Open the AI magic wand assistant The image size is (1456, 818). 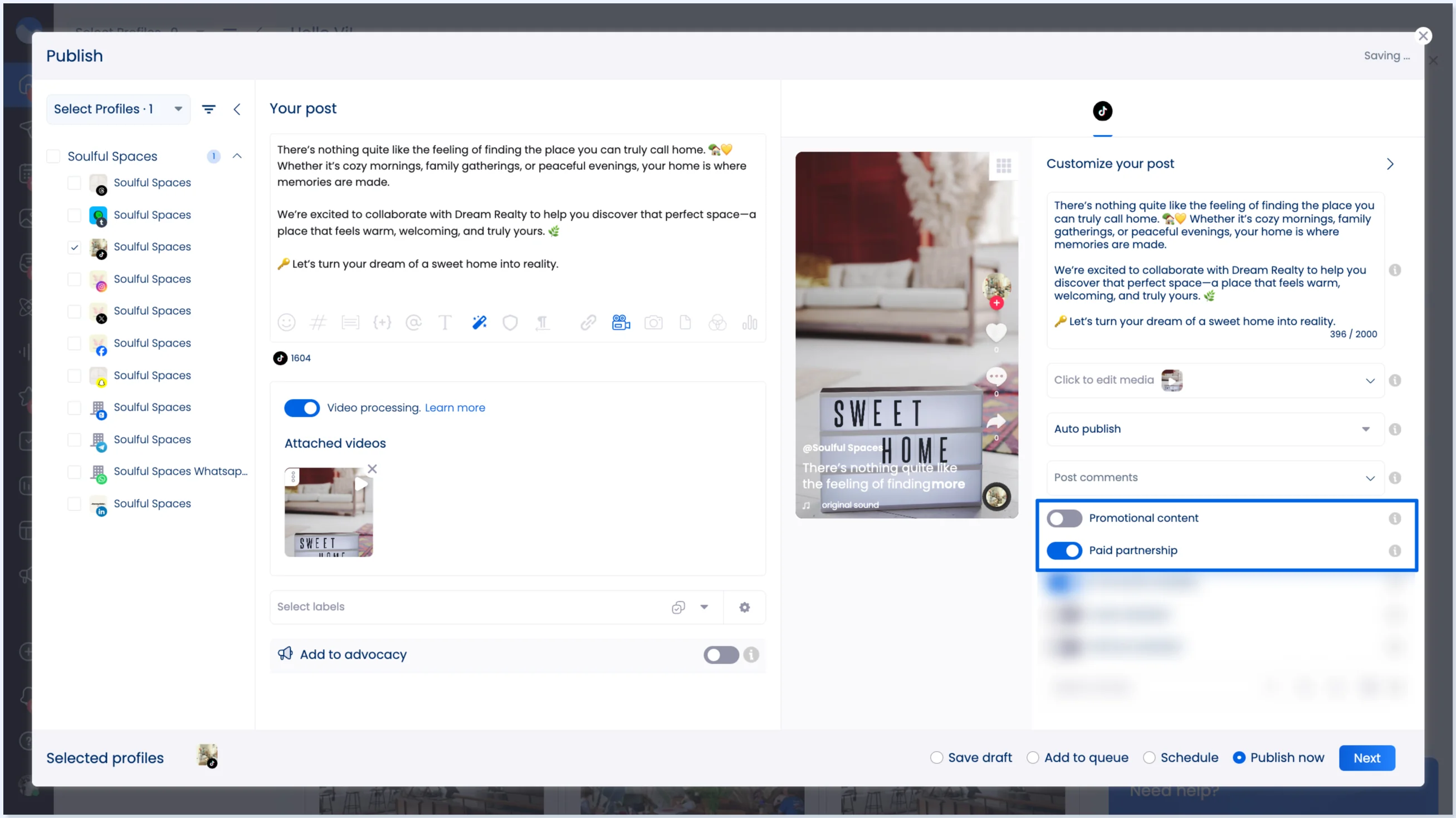tap(480, 322)
